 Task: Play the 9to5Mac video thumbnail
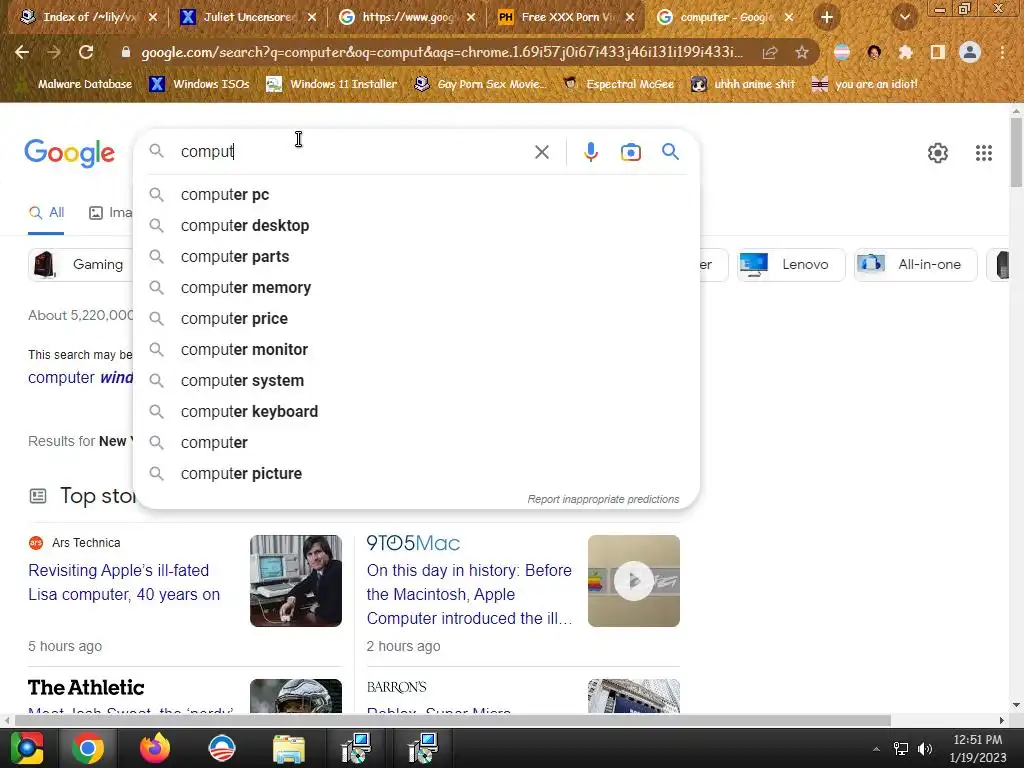click(633, 581)
